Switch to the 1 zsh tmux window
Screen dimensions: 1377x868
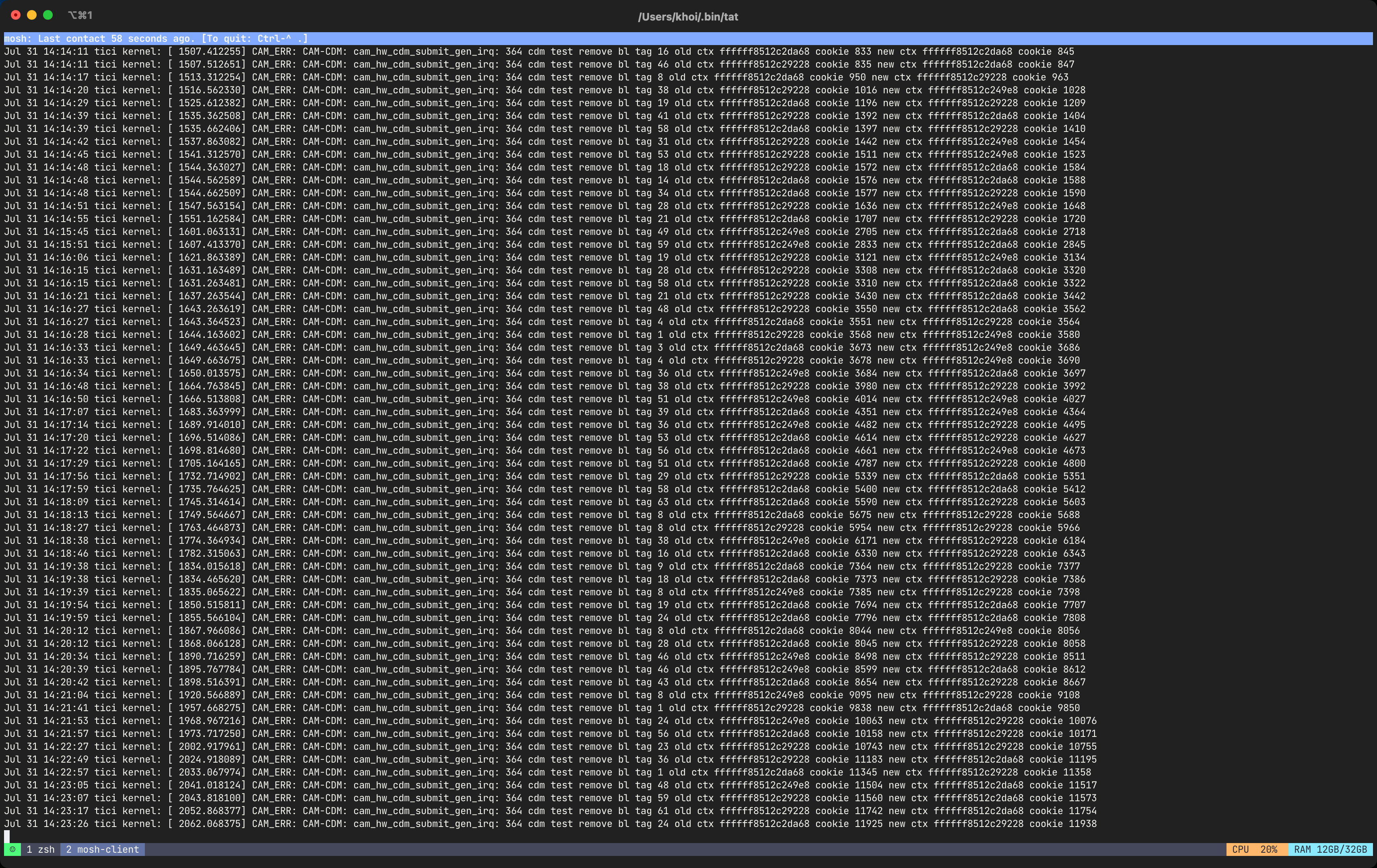pyautogui.click(x=40, y=849)
